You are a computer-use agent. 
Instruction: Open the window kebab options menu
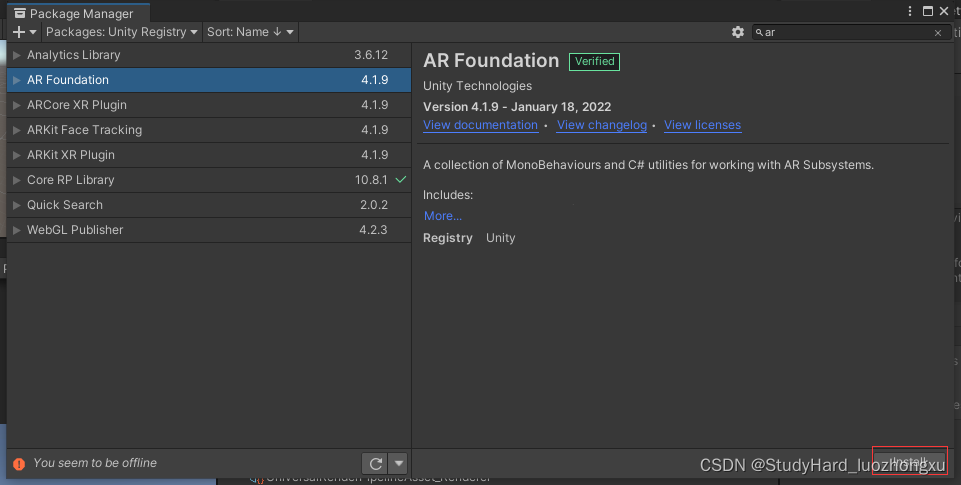910,11
